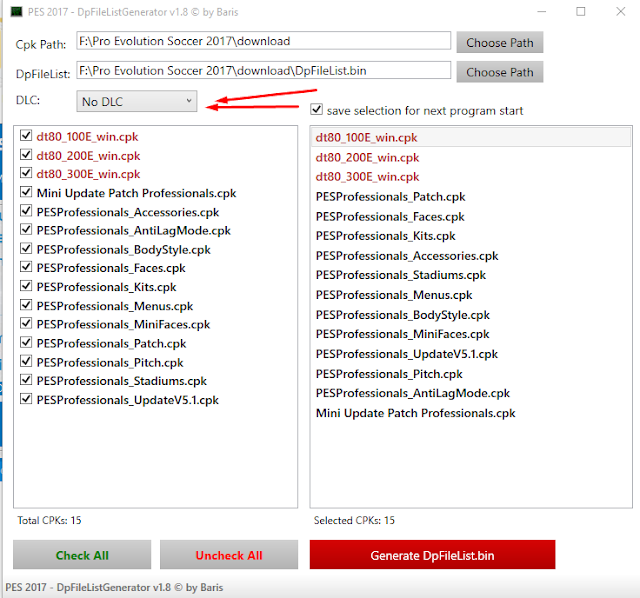Toggle PESProfessionals_Menus.cpk checkbox
Image resolution: width=640 pixels, height=598 pixels.
[x=26, y=305]
